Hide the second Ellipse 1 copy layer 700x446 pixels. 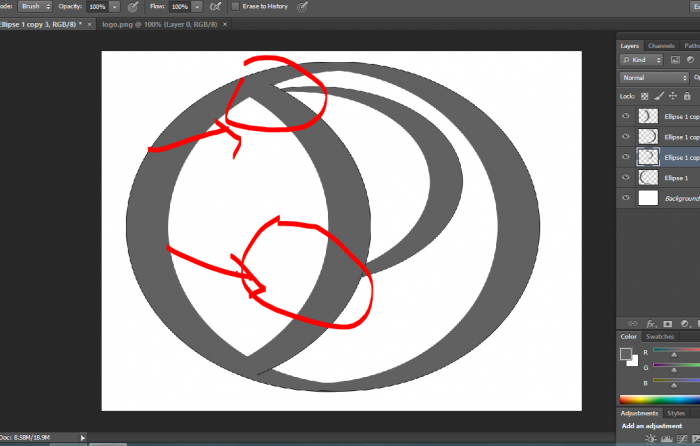pos(626,137)
